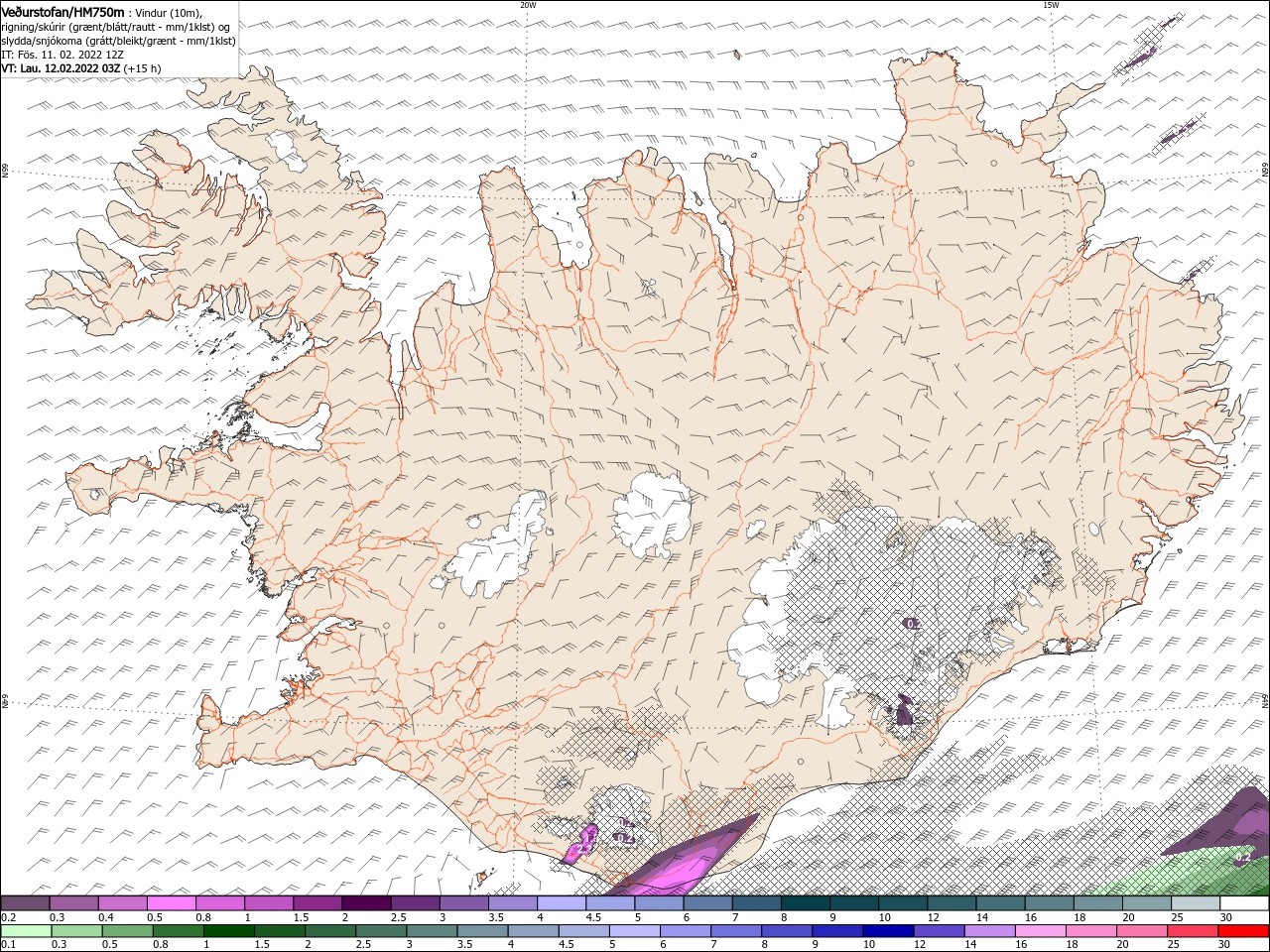This screenshot has width=1270, height=952.
Task: Select the first dusky purple legend swatch
Action: click(x=26, y=903)
